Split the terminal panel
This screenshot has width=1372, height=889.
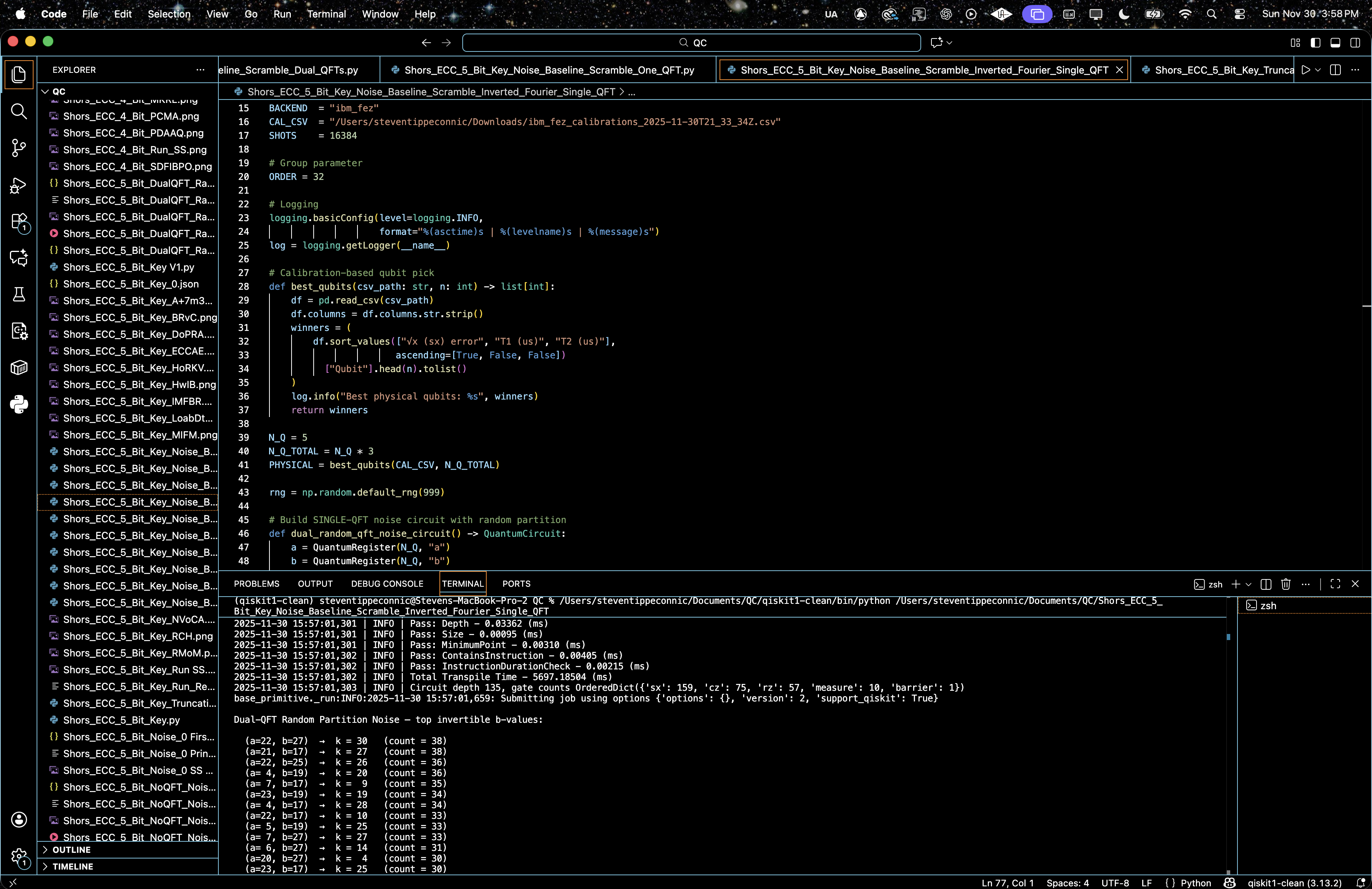(1266, 584)
